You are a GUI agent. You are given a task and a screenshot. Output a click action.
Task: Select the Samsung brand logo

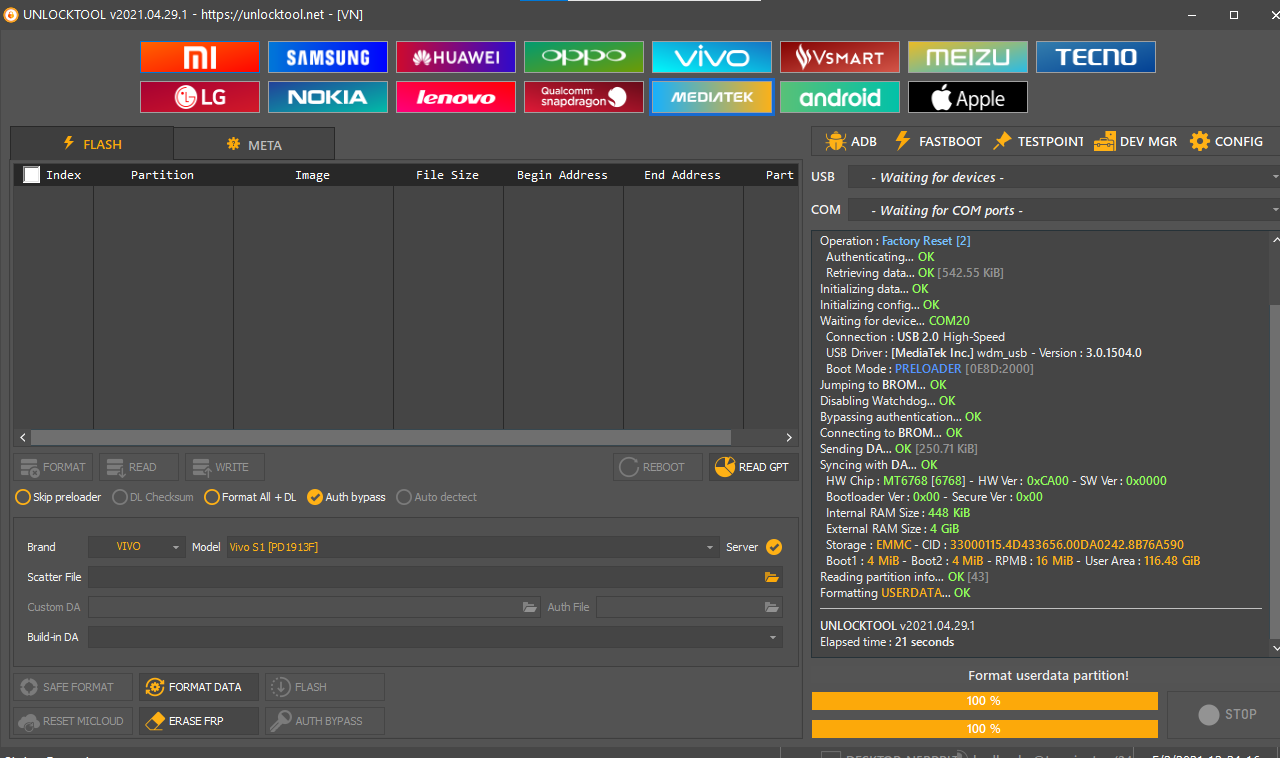click(328, 57)
